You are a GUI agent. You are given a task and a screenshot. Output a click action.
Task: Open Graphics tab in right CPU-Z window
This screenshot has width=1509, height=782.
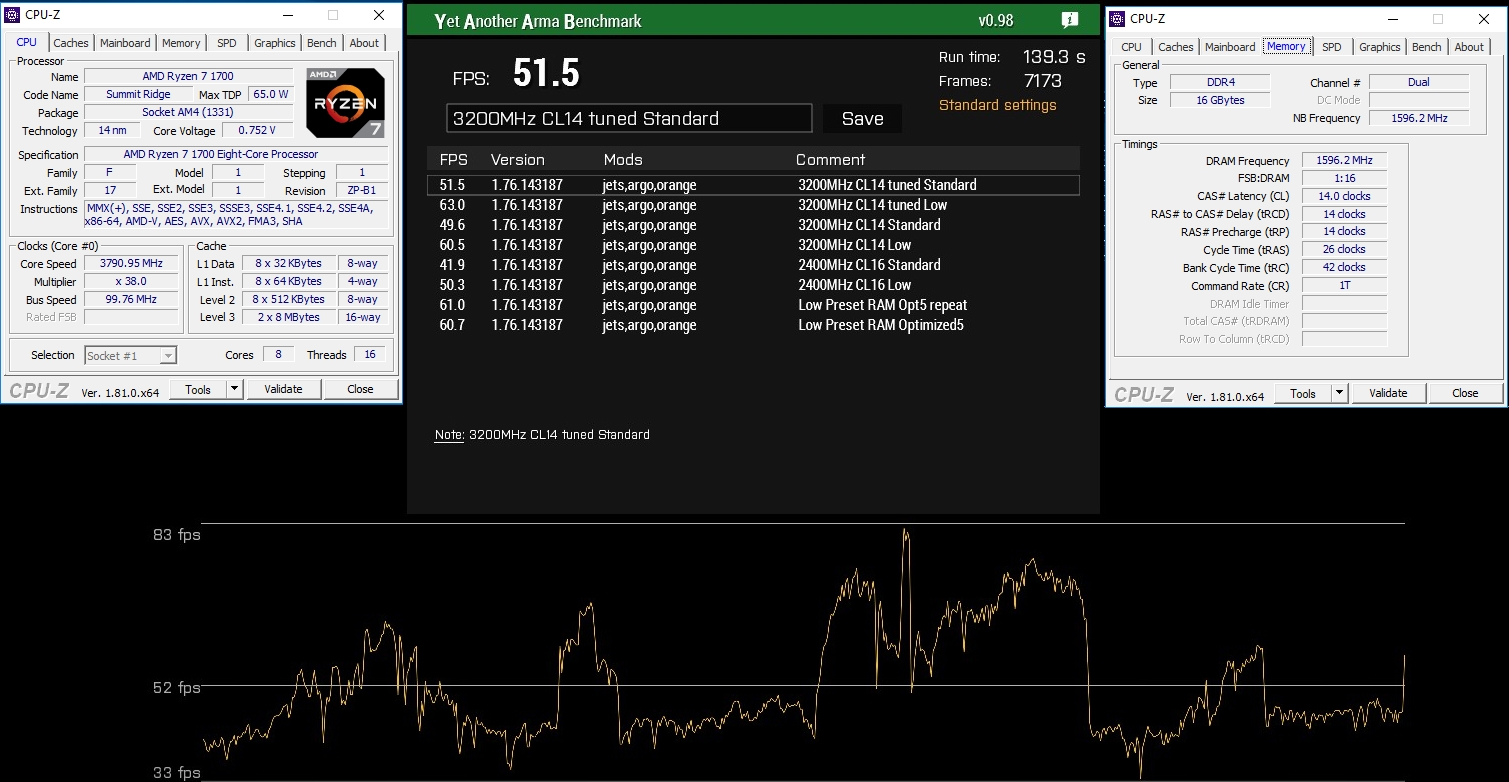pos(1379,47)
